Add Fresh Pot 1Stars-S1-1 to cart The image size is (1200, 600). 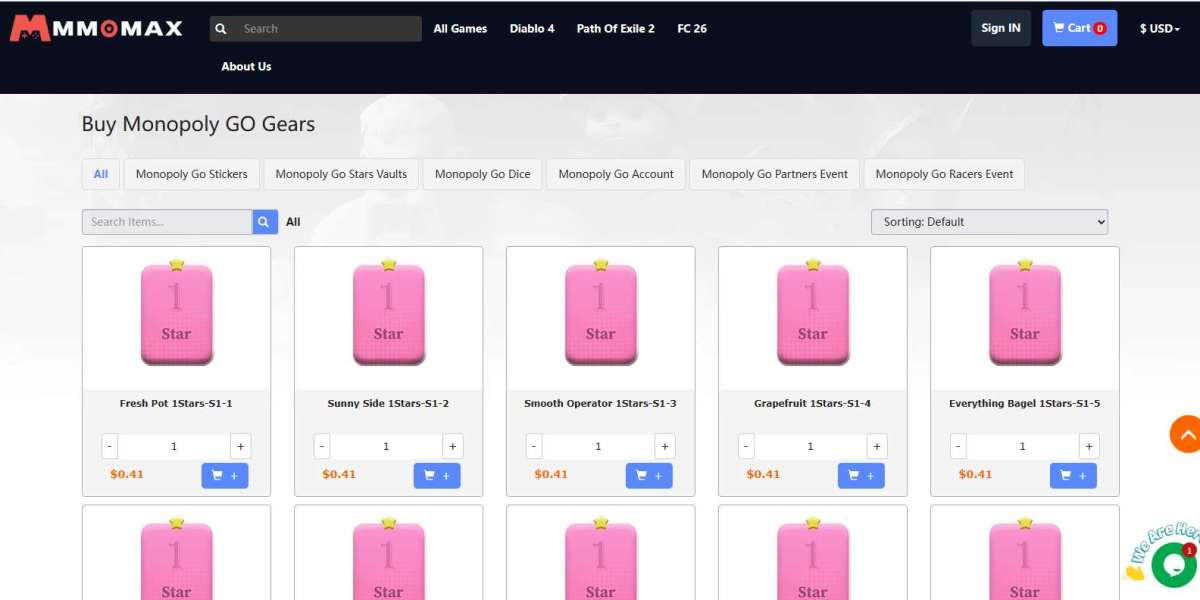pyautogui.click(x=225, y=476)
